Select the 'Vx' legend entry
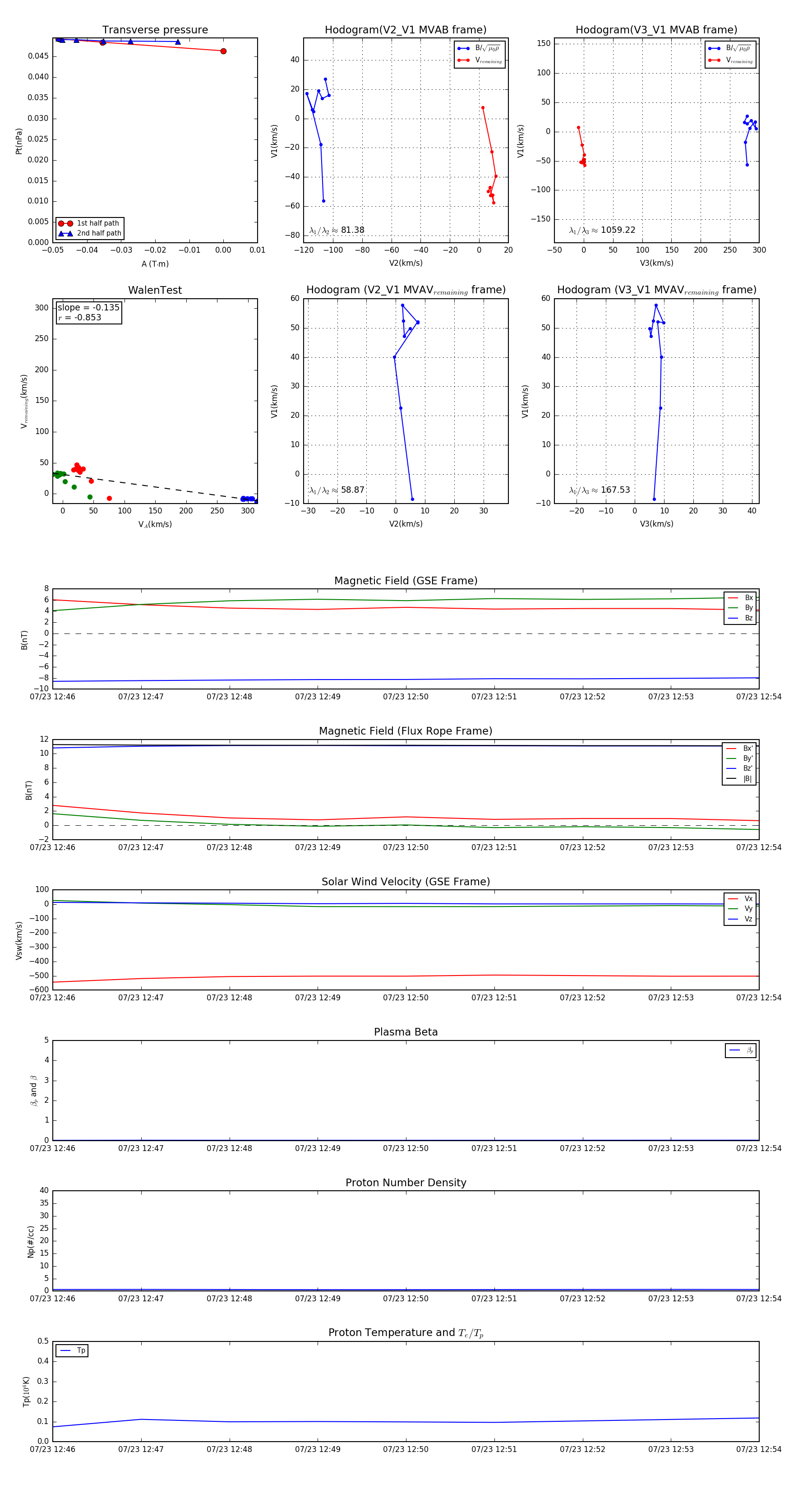This screenshot has width=812, height=1489. (x=740, y=899)
